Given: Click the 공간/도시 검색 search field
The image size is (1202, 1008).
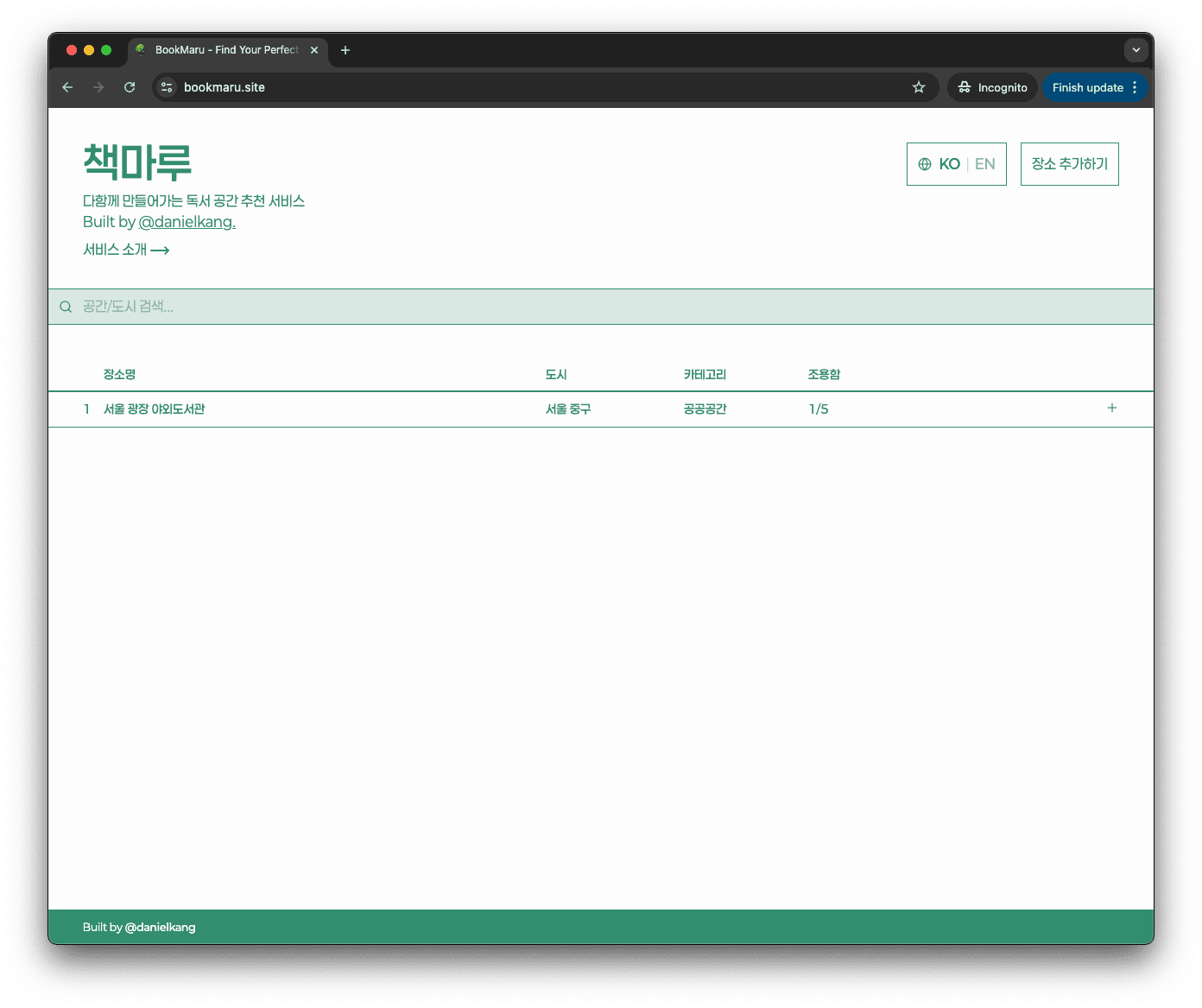Looking at the screenshot, I should click(x=518, y=307).
